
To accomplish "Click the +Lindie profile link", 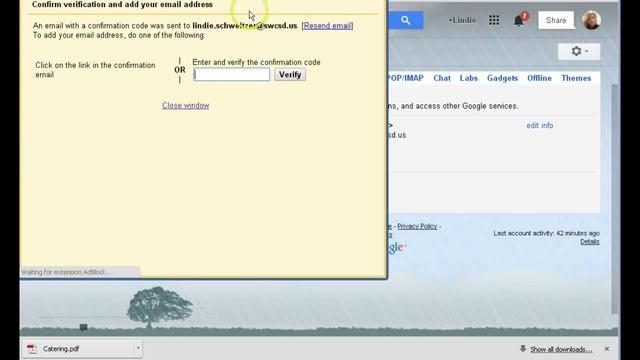I will point(462,20).
